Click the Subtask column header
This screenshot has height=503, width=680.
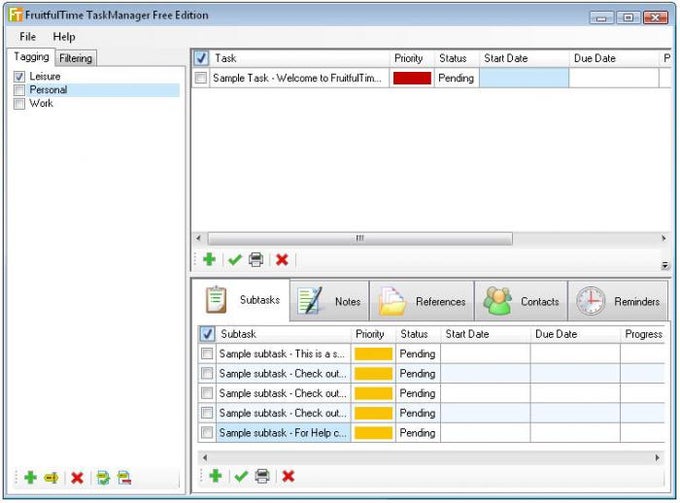284,334
